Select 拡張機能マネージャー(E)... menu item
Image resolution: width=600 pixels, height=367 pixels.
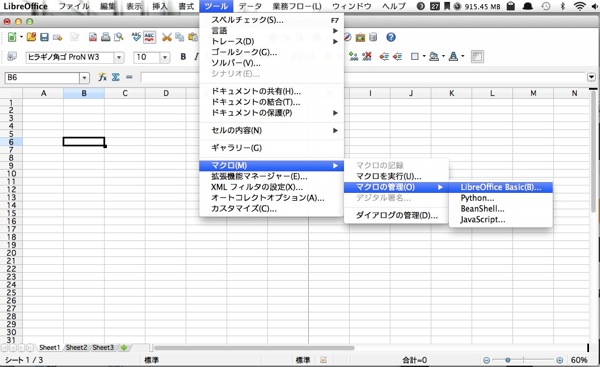(x=271, y=176)
